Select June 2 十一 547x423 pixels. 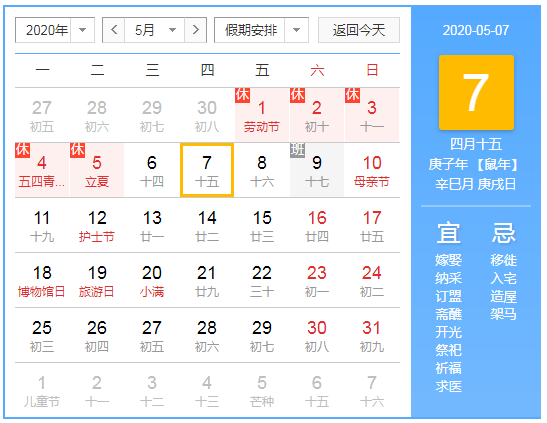tap(97, 391)
